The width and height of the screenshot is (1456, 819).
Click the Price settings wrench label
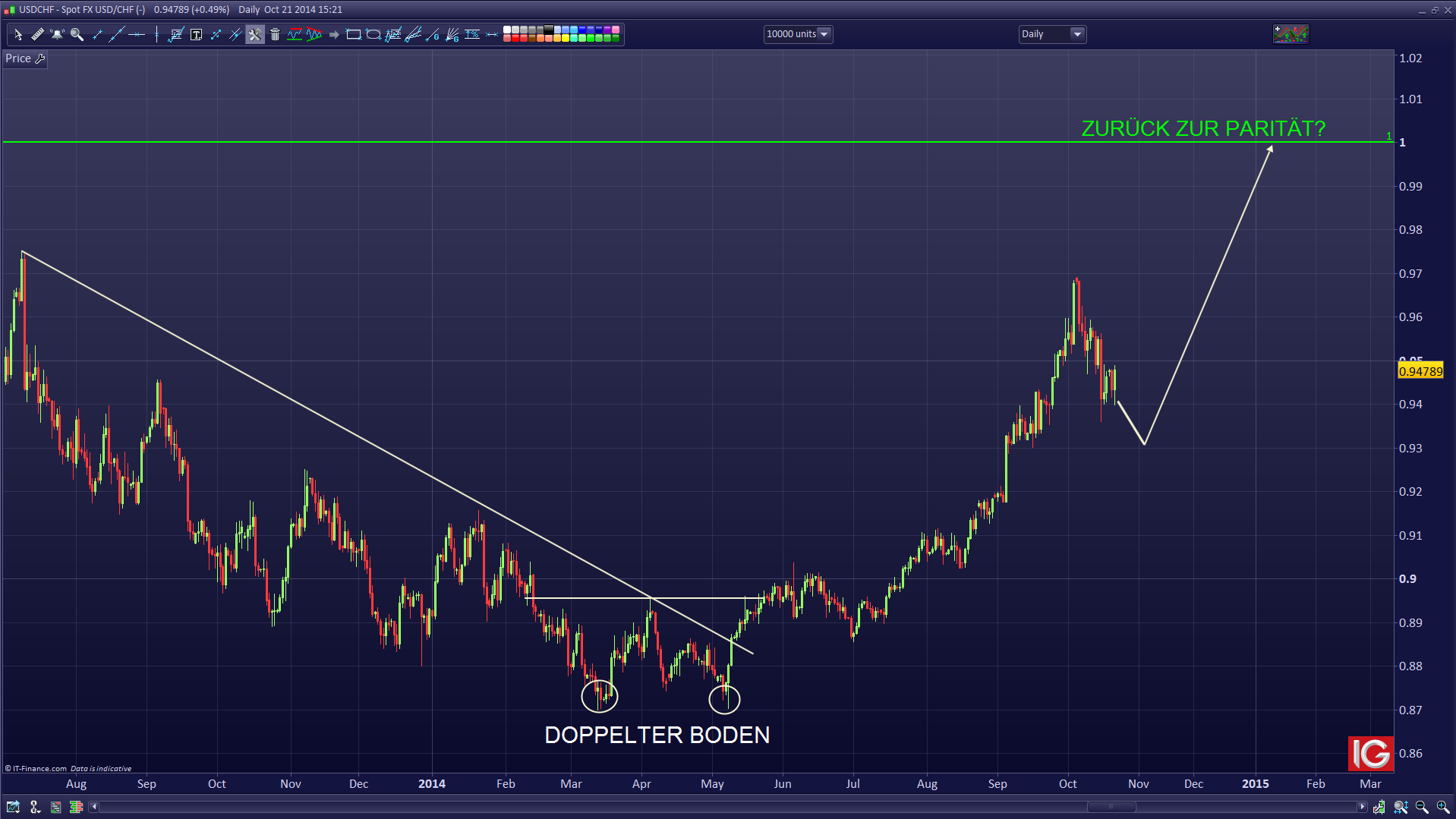25,58
